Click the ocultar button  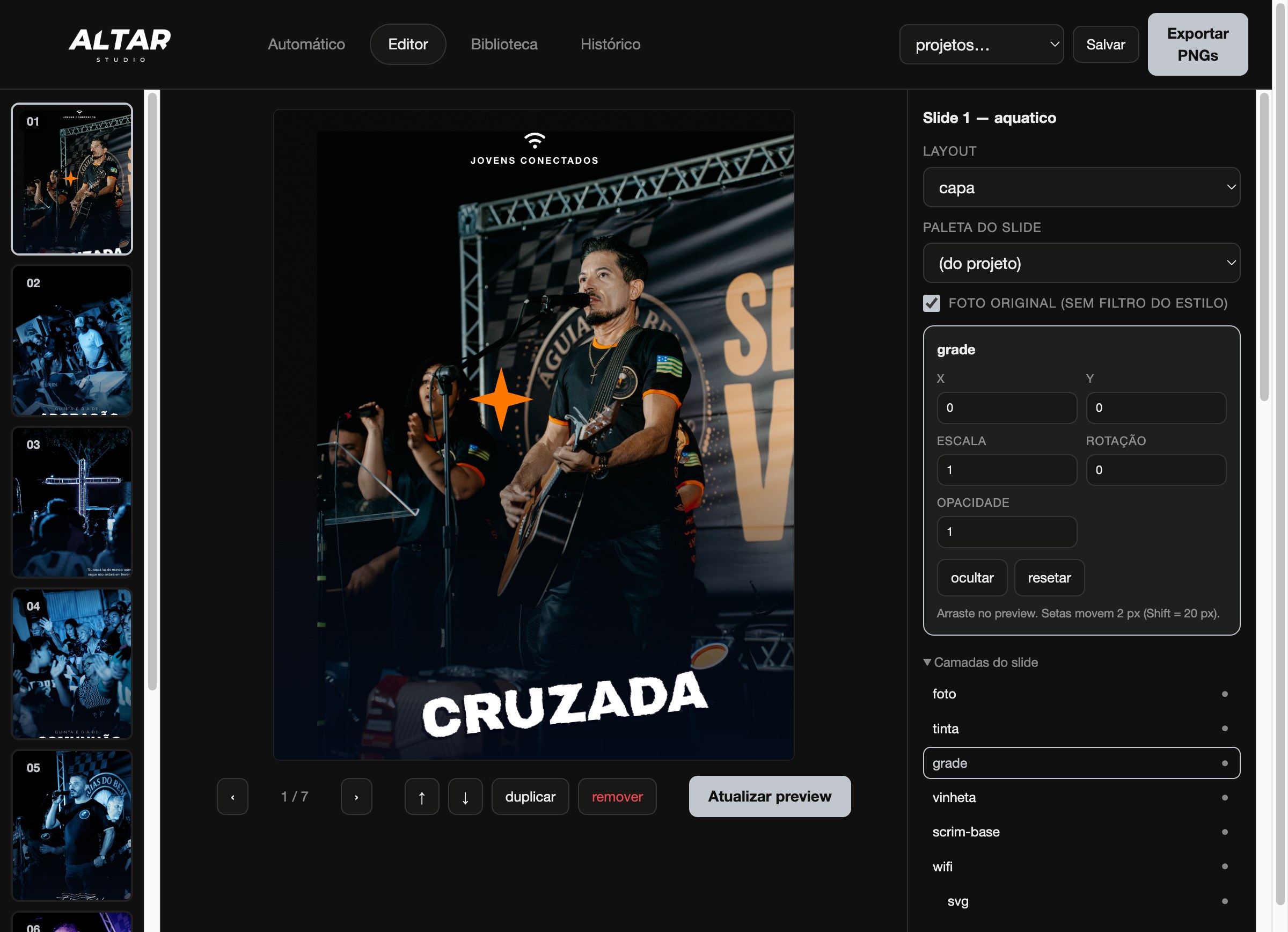click(x=972, y=578)
